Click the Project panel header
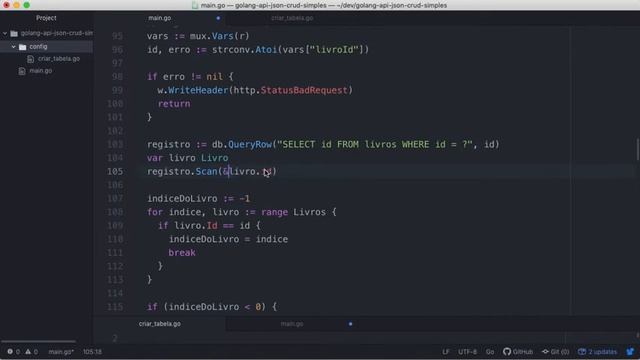 (x=46, y=18)
